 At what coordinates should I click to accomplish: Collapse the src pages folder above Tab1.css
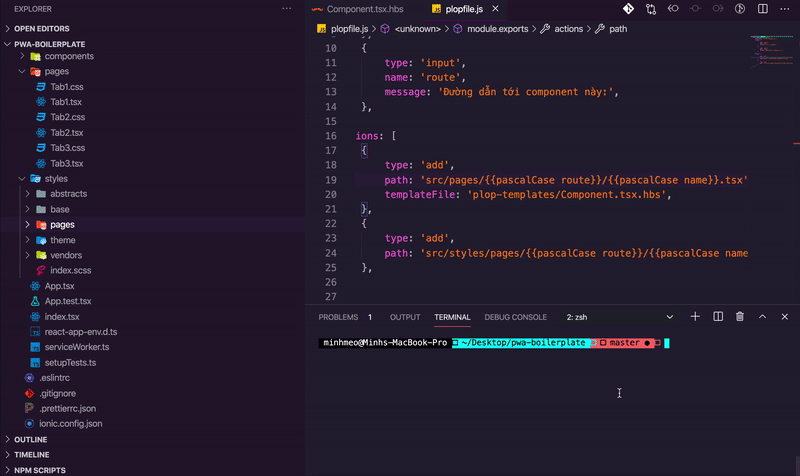coord(57,71)
